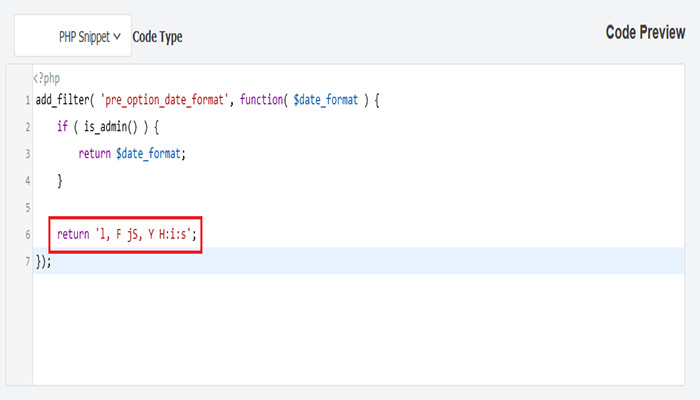Click line number 6 in the gutter
700x400 pixels.
[27, 234]
